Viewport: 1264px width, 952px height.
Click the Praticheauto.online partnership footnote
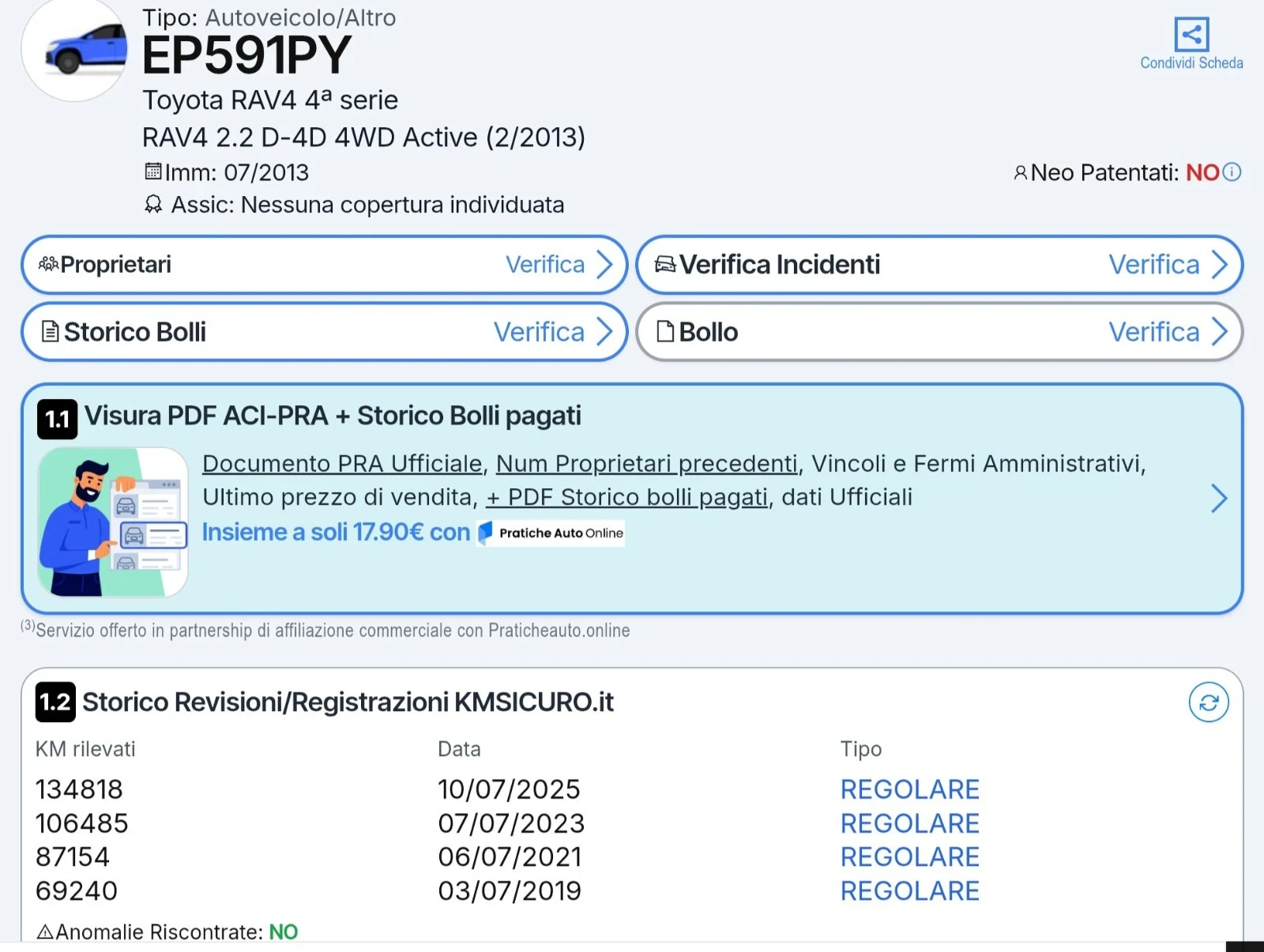(x=325, y=630)
